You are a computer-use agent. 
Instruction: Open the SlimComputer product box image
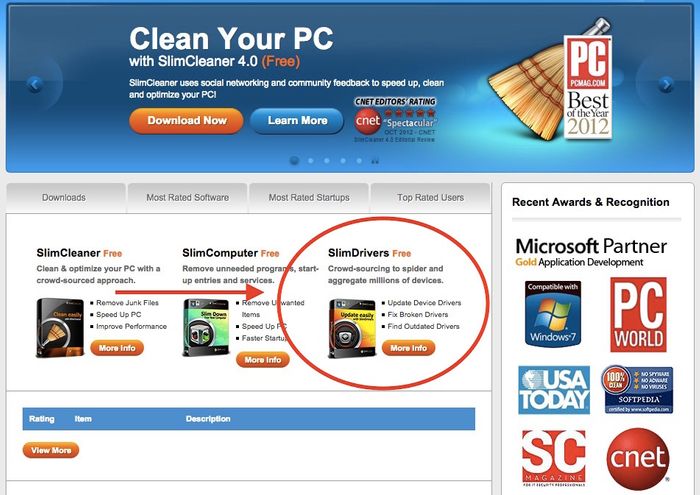pos(206,328)
